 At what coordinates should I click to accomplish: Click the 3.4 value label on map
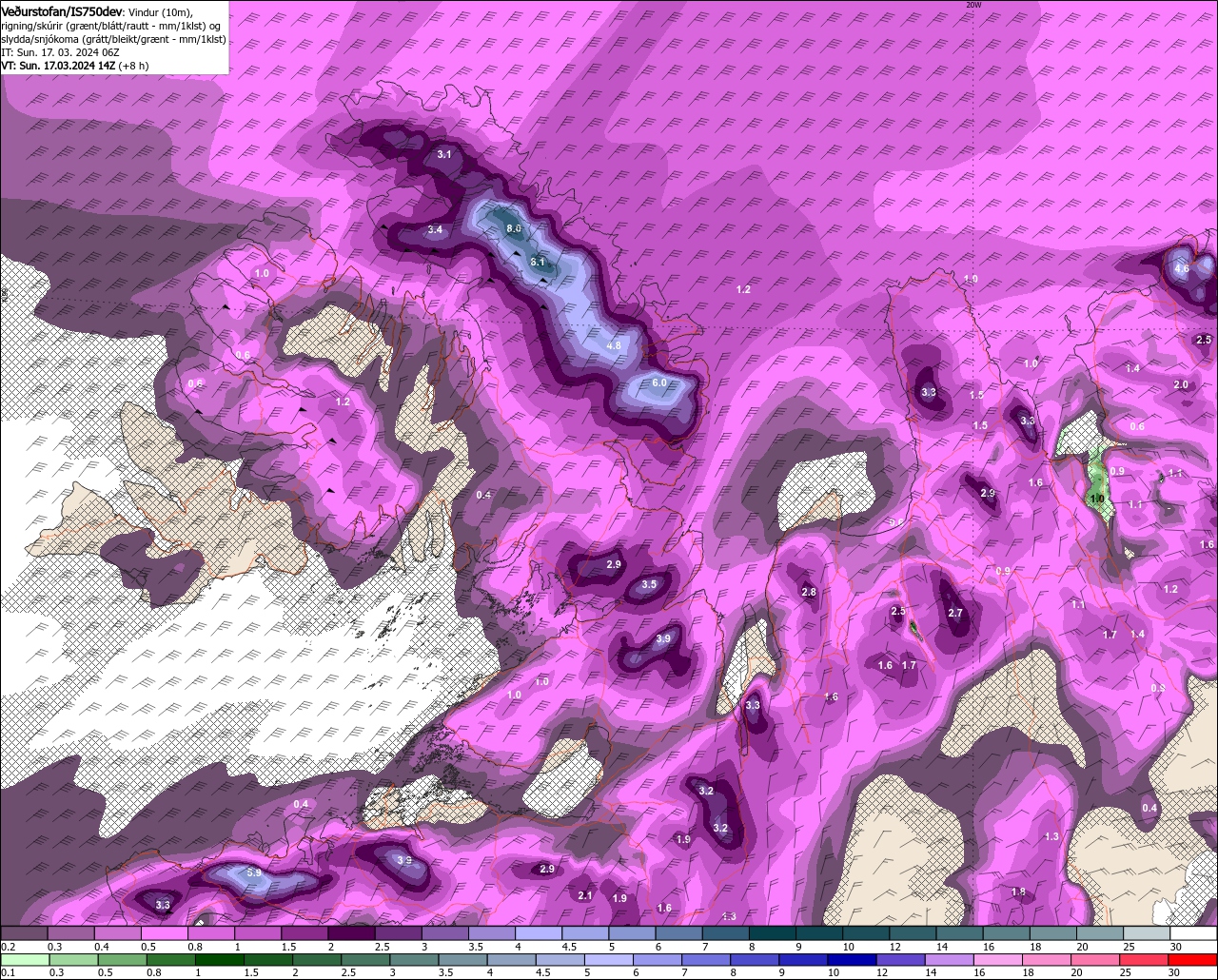(x=435, y=230)
